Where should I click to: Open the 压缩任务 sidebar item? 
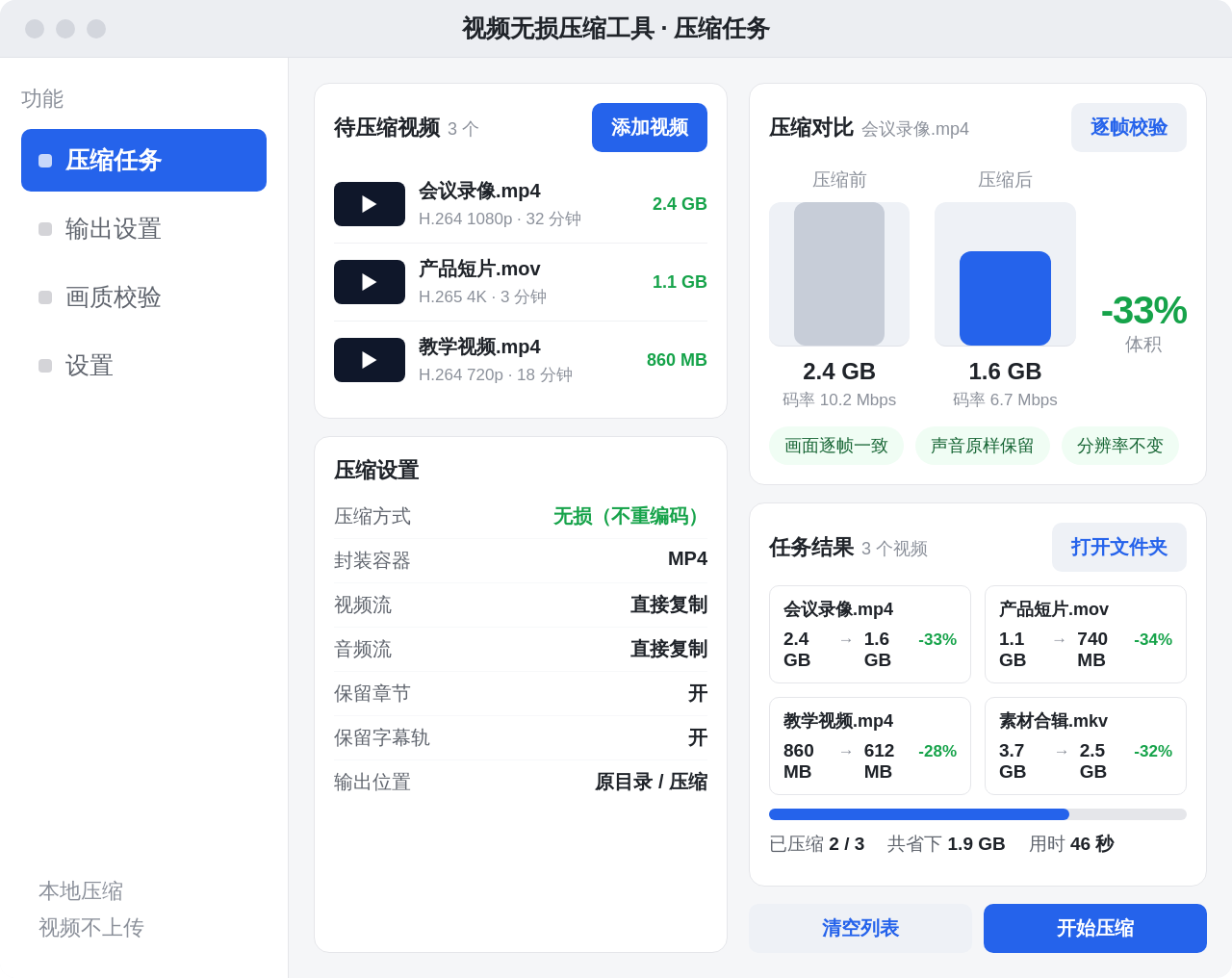(x=143, y=160)
